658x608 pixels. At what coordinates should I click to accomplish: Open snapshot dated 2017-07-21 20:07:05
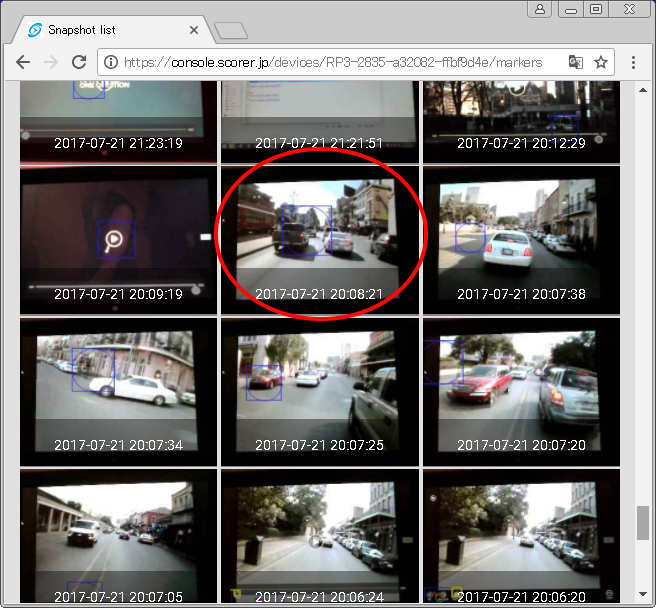(x=118, y=536)
